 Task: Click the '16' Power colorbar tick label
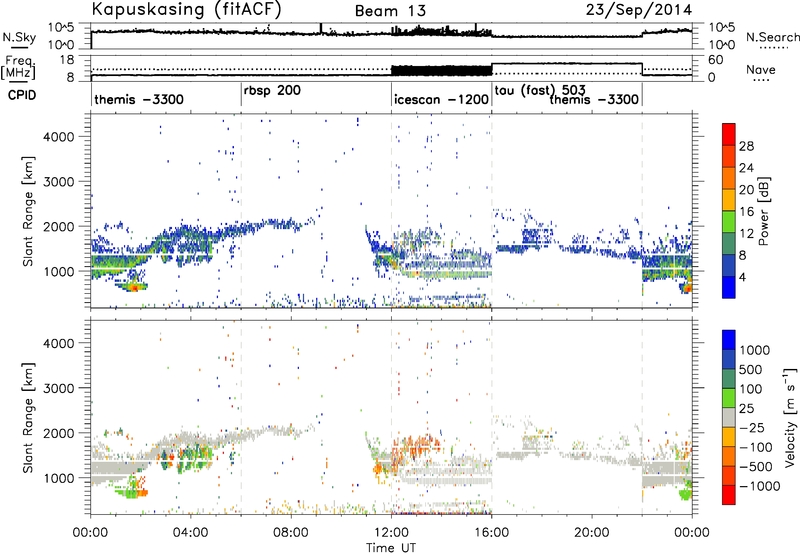point(746,211)
